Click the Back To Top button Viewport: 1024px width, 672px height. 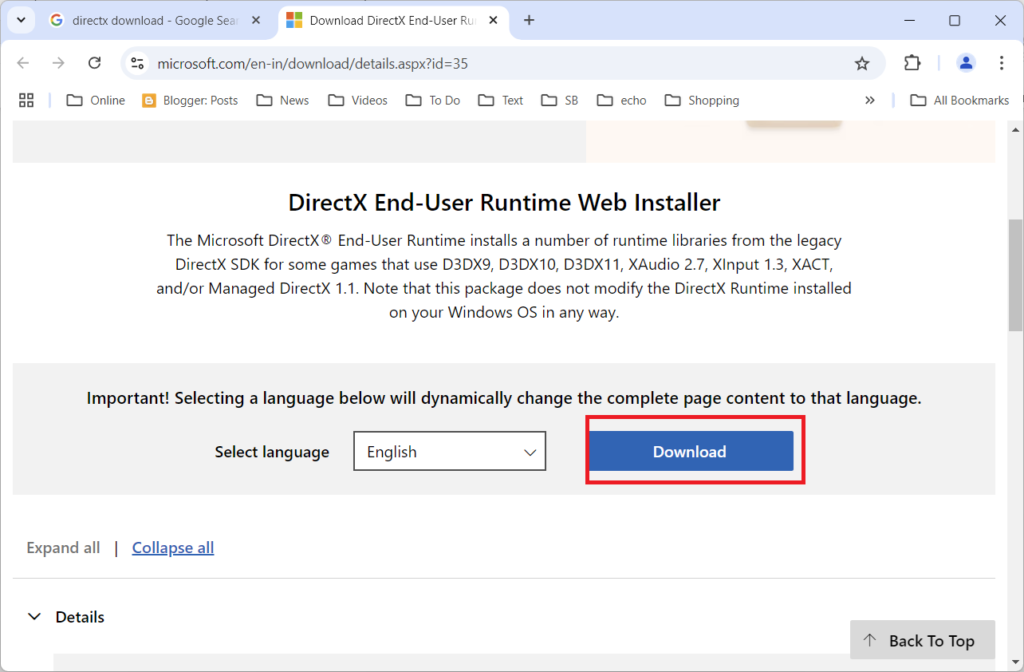[923, 640]
